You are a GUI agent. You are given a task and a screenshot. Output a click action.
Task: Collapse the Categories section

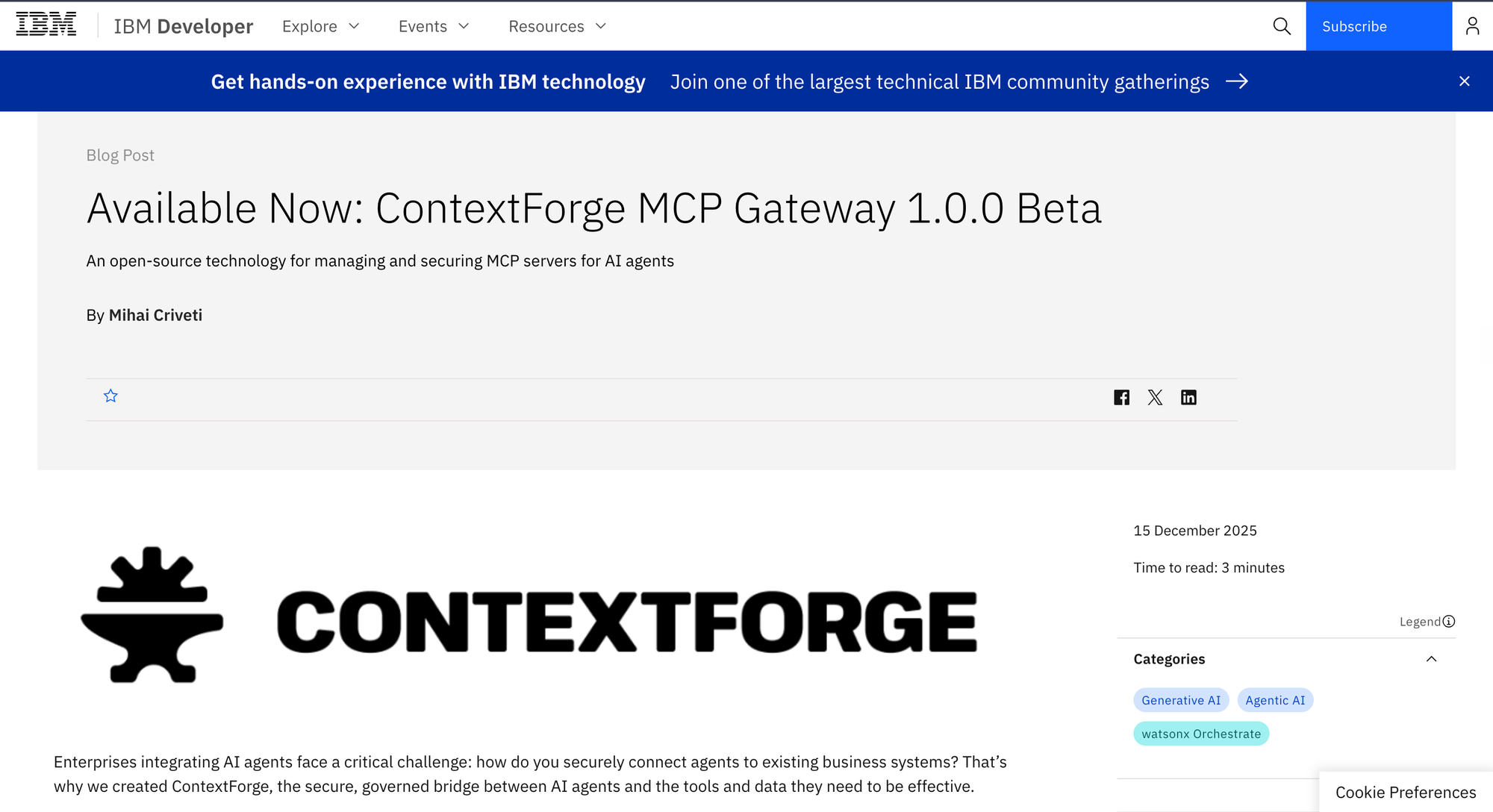tap(1431, 659)
